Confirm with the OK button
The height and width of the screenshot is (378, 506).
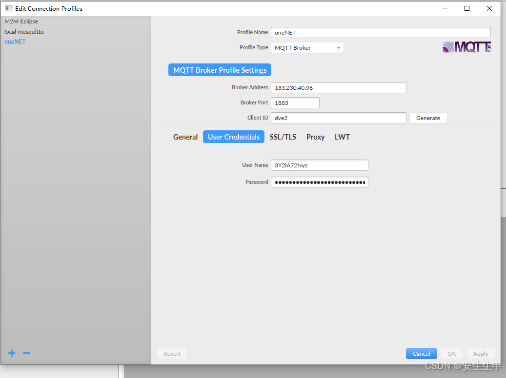click(x=452, y=354)
